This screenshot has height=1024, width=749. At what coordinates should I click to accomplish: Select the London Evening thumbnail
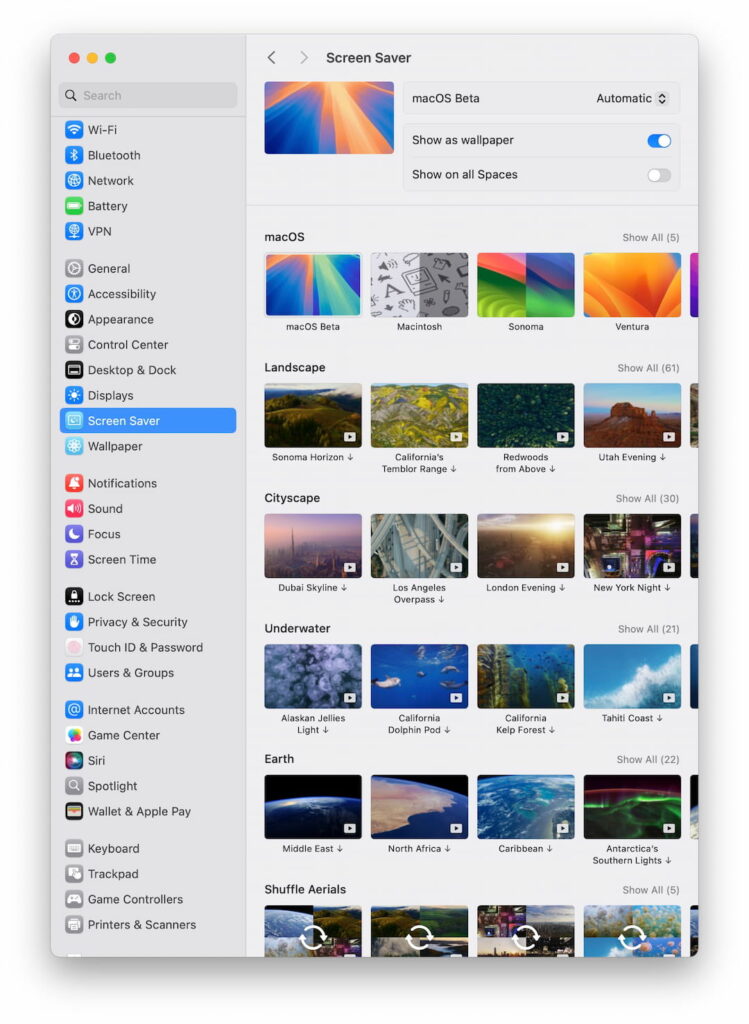click(526, 546)
